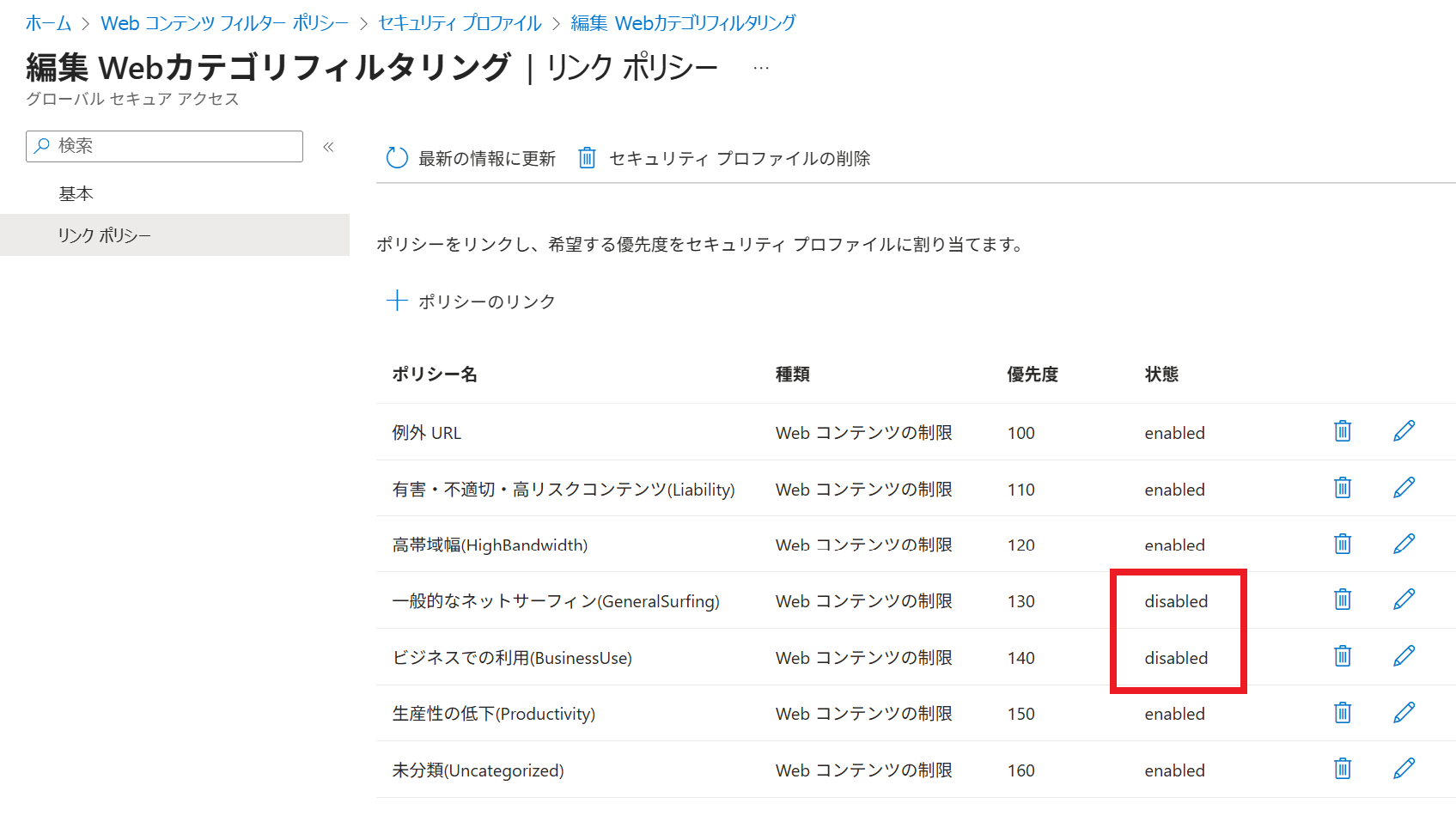Viewport: 1456px width, 828px height.
Task: Go to ホーム breadcrumb
Action: 48,23
